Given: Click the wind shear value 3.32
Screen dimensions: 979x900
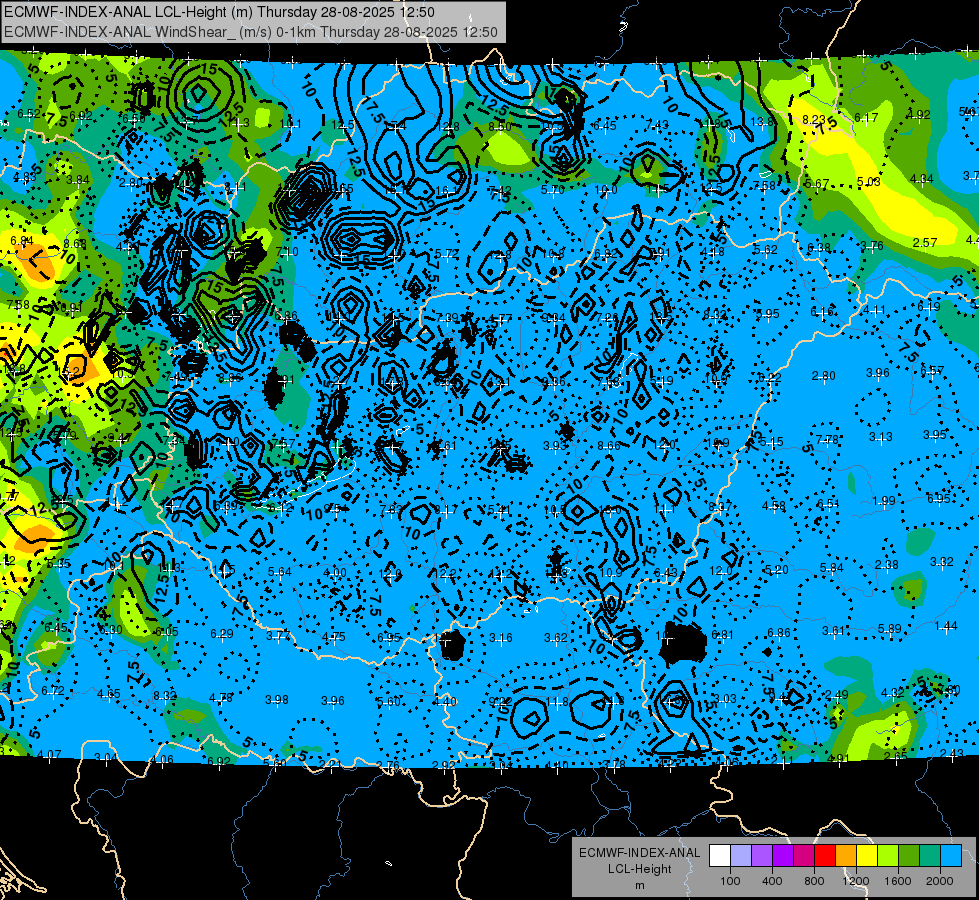Looking at the screenshot, I should pyautogui.click(x=942, y=561).
